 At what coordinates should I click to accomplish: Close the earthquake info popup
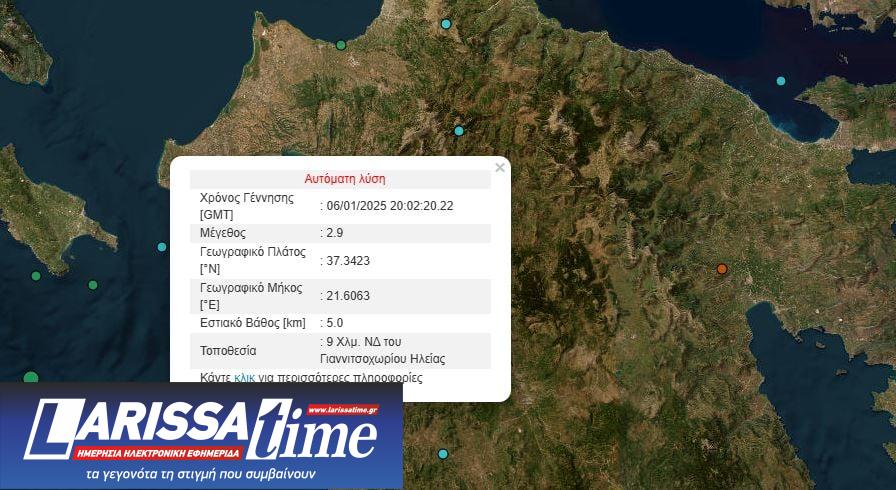coord(500,168)
